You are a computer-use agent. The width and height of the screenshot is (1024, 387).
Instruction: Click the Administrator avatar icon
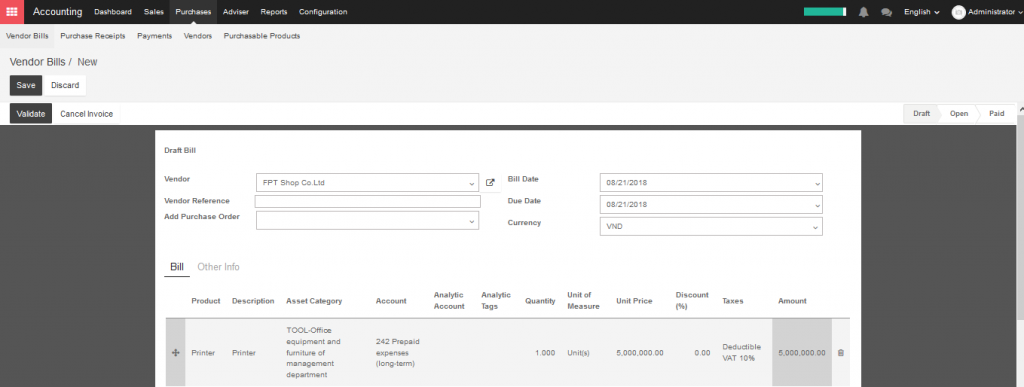point(959,12)
